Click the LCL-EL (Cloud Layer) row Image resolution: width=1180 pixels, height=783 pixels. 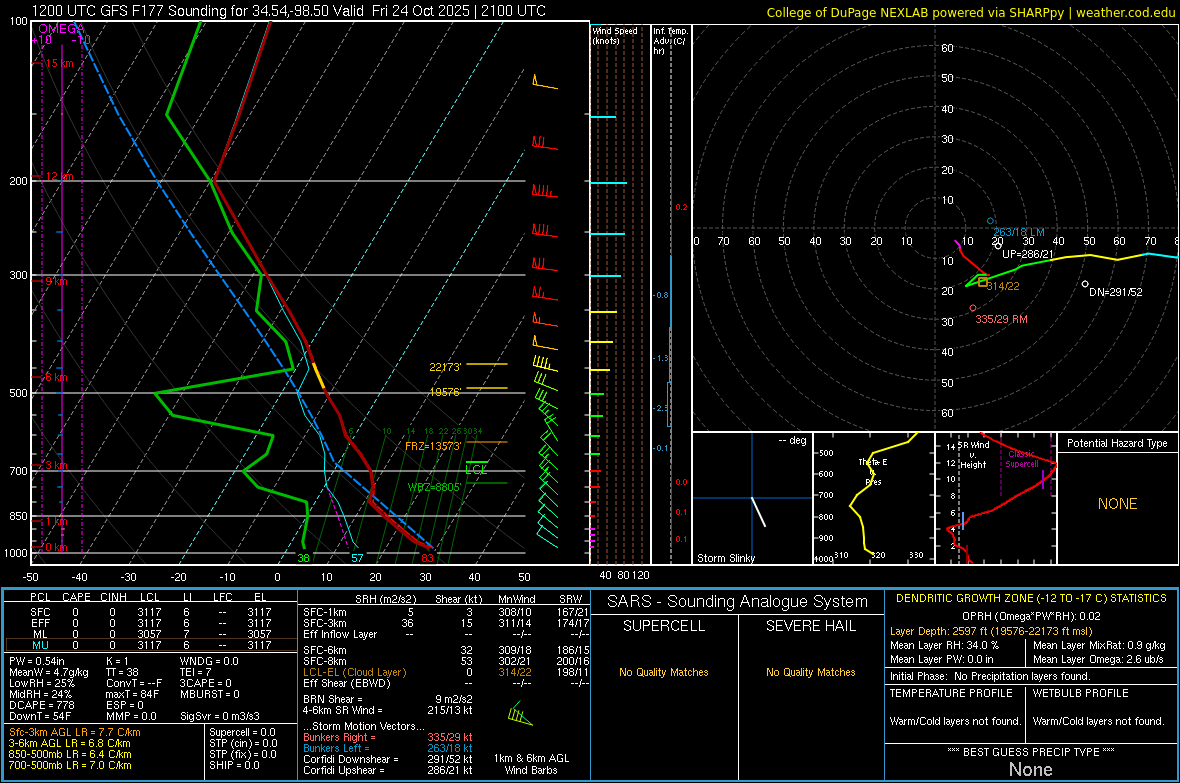pos(446,672)
